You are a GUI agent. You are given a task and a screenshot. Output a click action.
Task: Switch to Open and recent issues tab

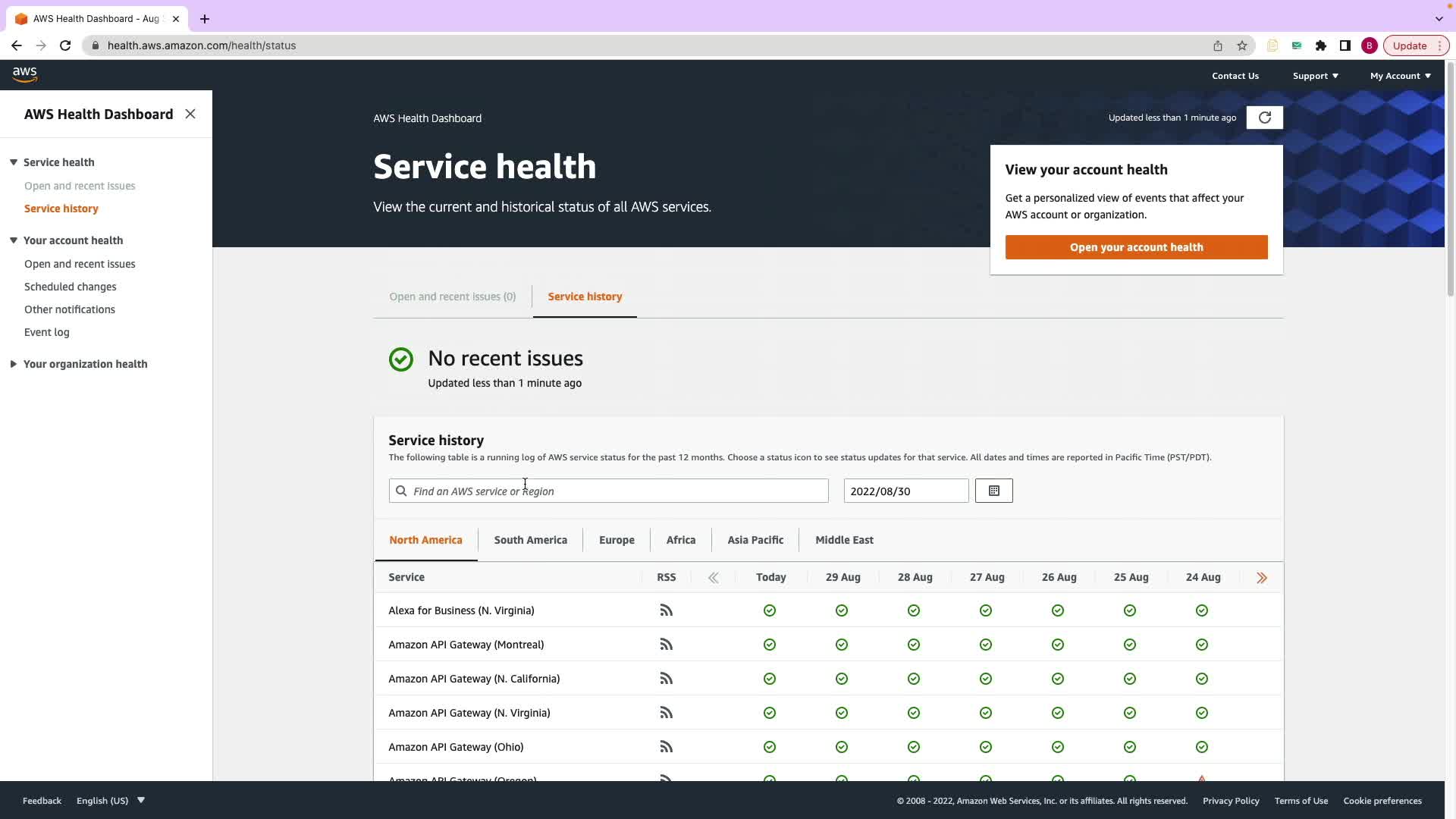452,297
